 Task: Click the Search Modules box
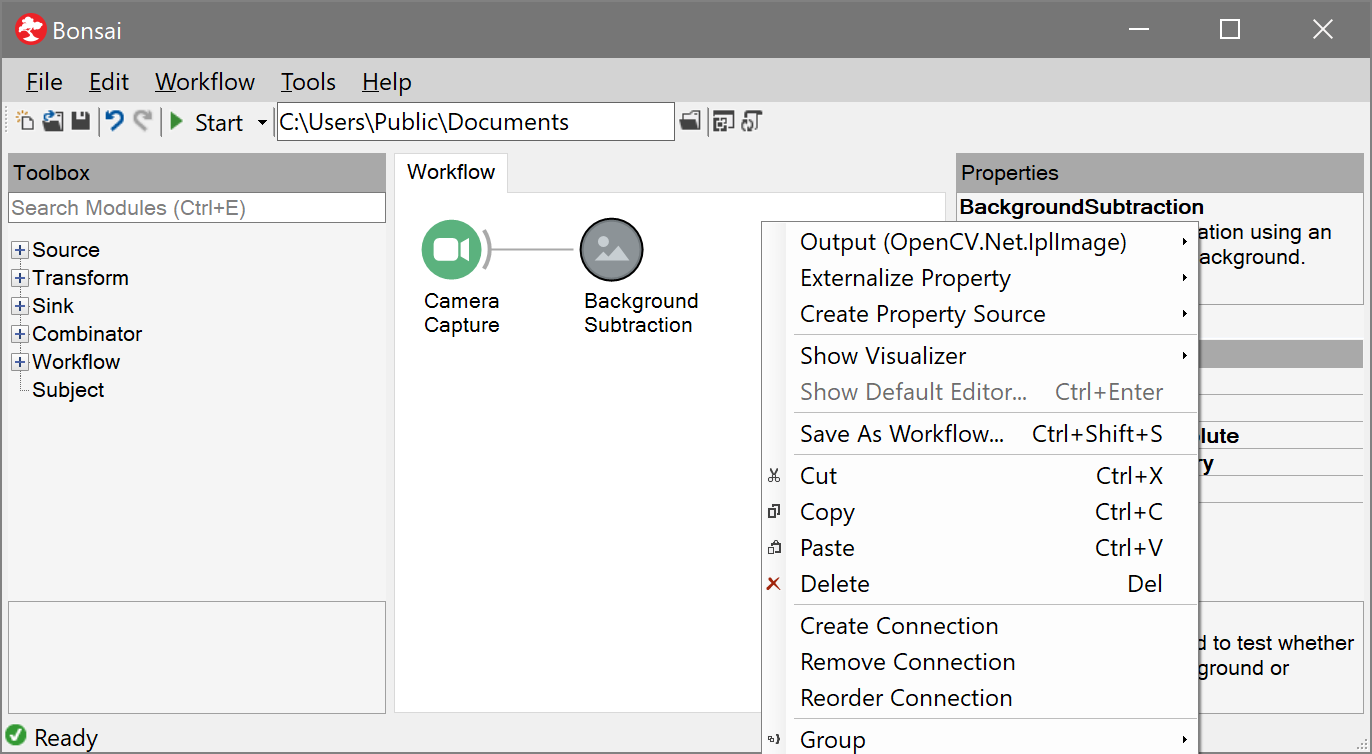(x=197, y=208)
